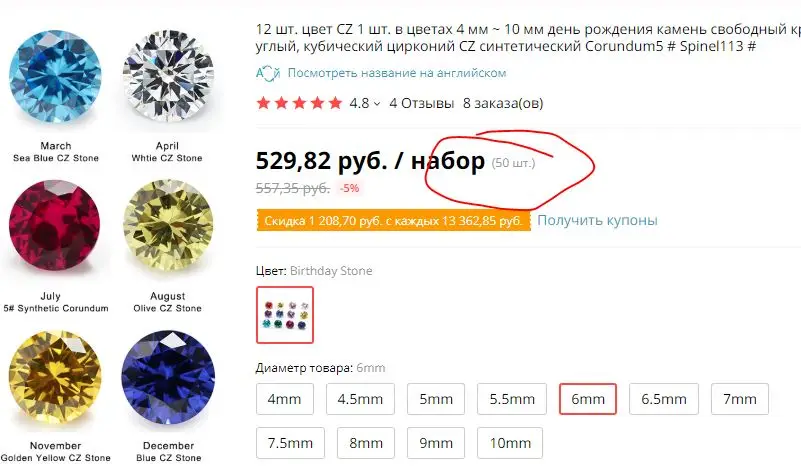Click the five star rating icons
801x466 pixels.
pyautogui.click(x=299, y=103)
